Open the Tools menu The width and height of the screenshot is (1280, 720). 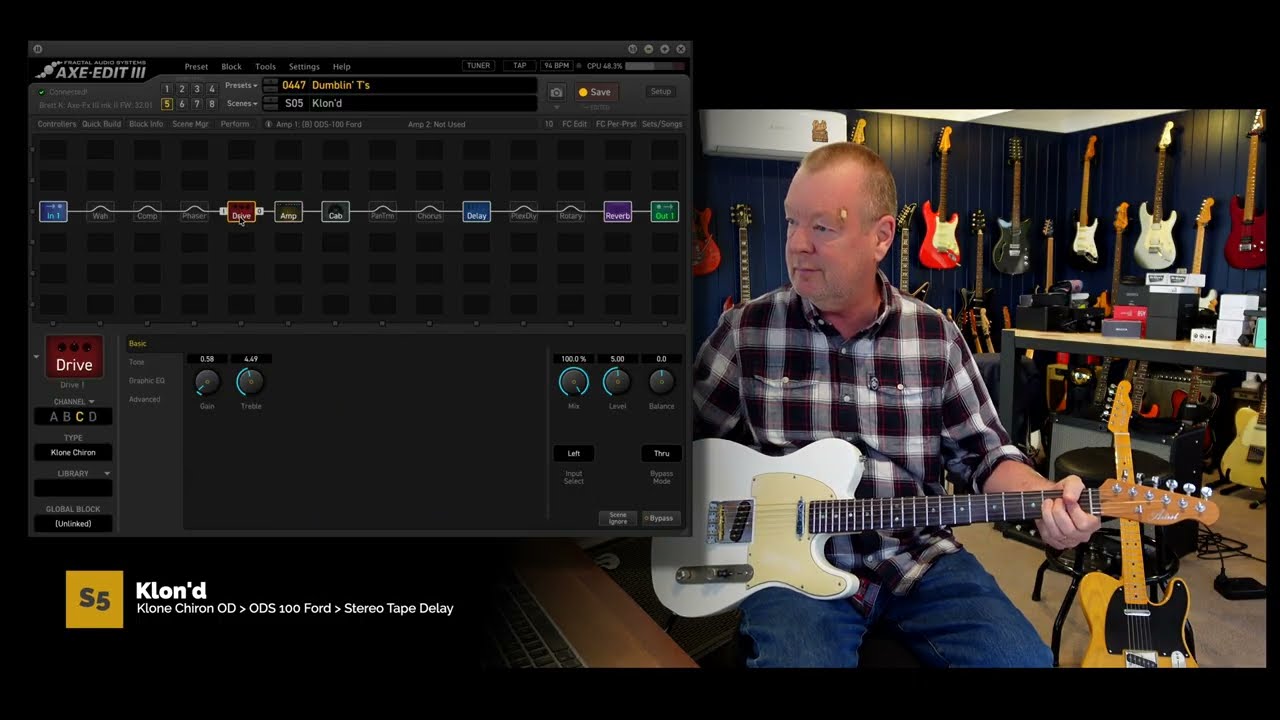265,67
